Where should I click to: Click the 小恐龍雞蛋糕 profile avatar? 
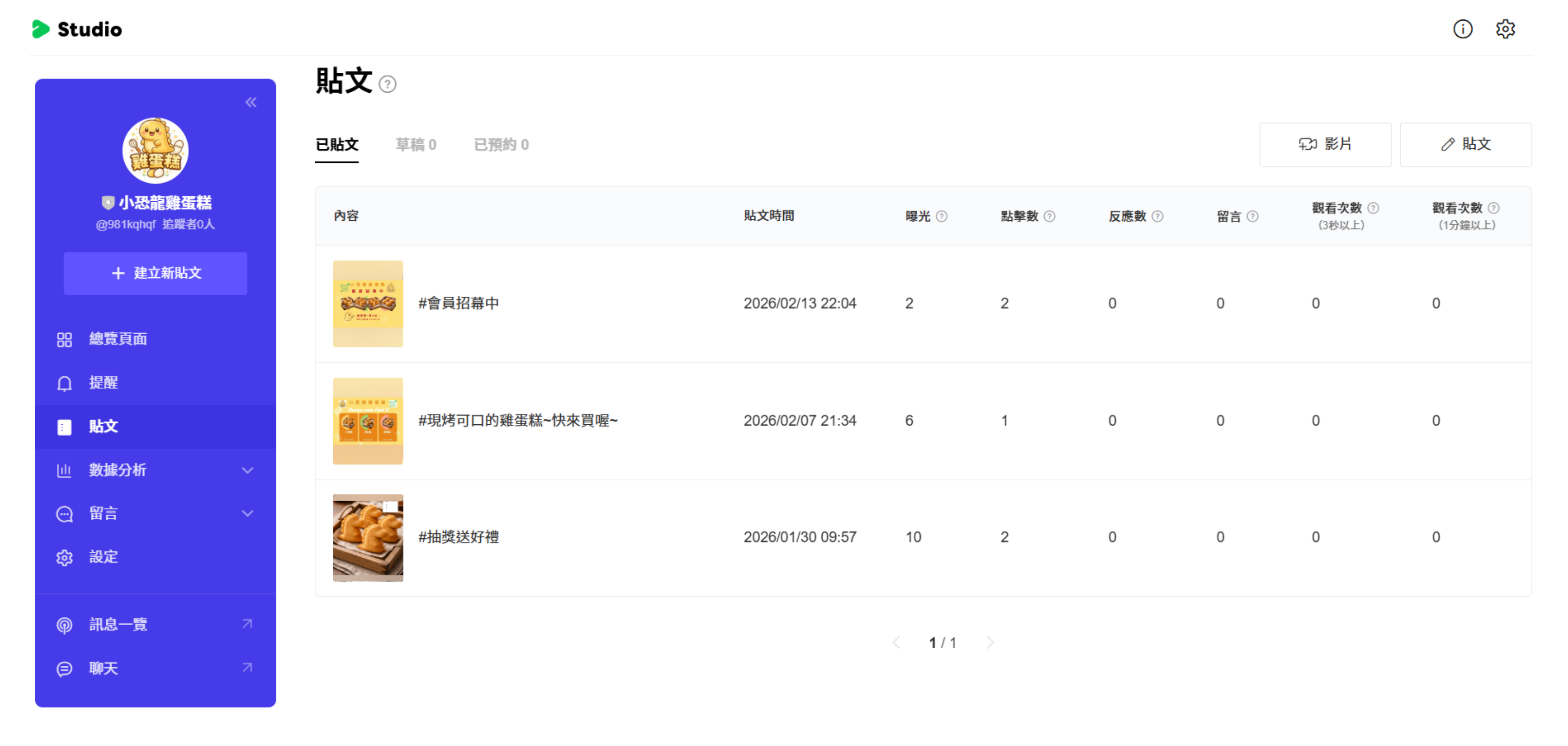pos(155,150)
